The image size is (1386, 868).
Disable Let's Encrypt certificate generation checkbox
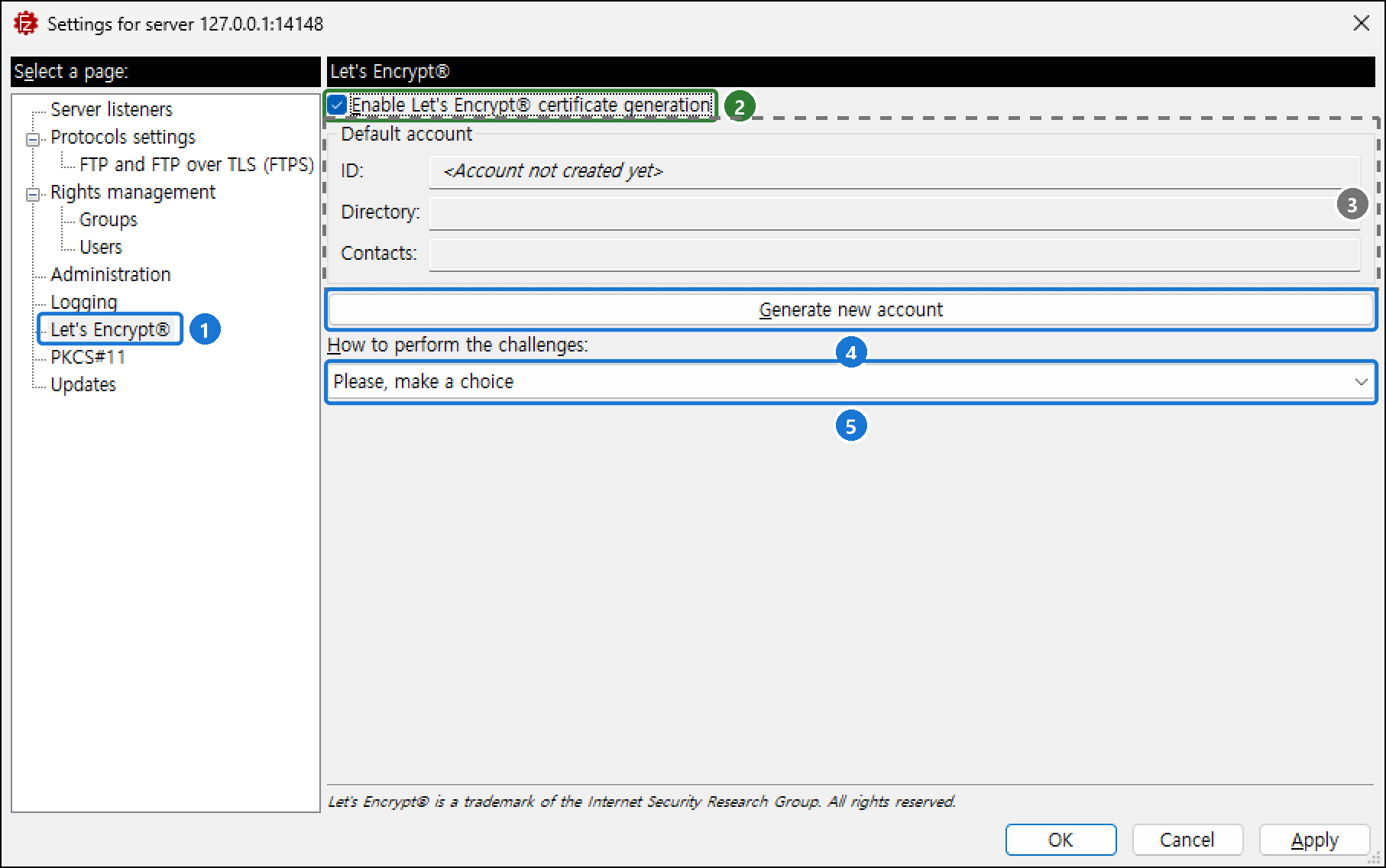[x=337, y=105]
